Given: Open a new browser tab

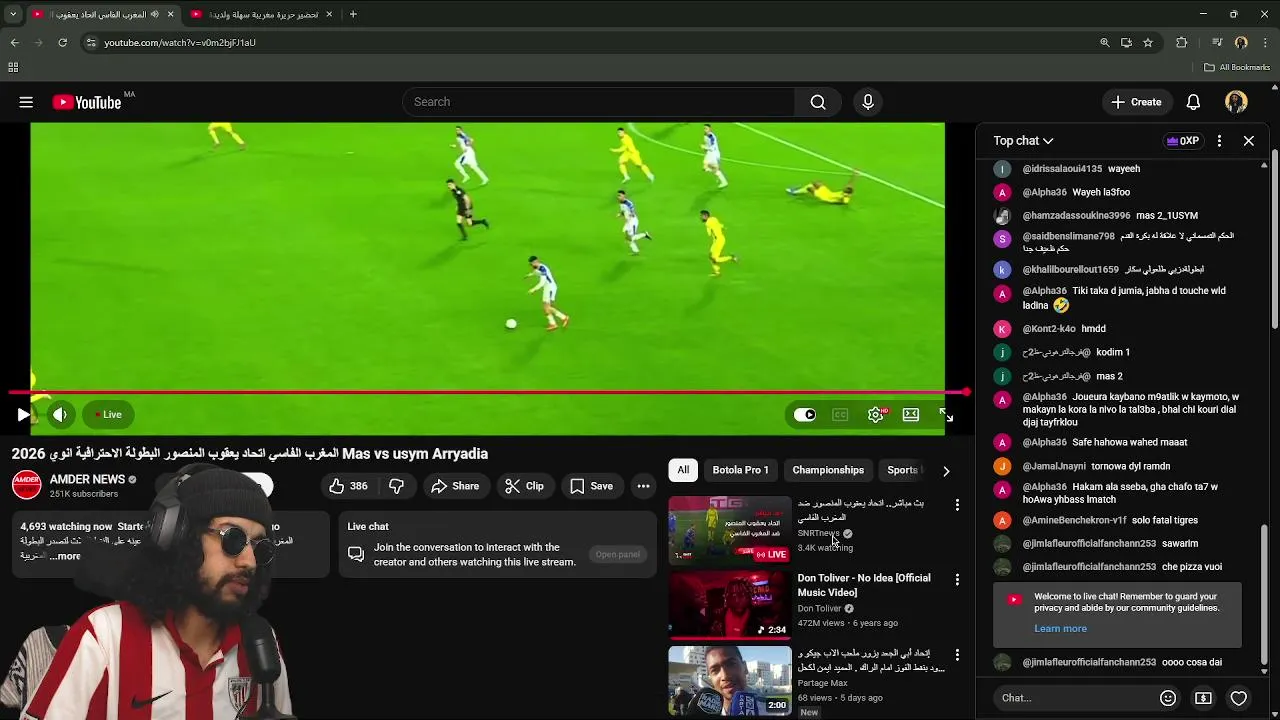Looking at the screenshot, I should point(353,14).
